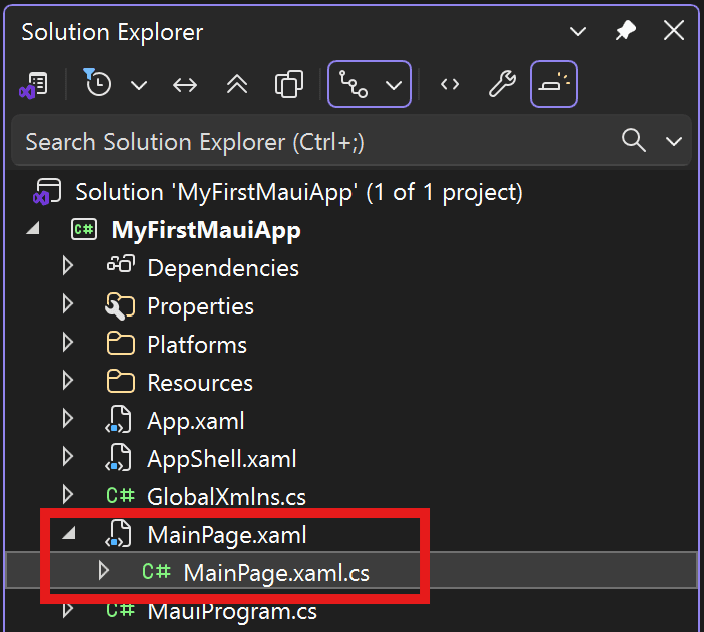Screen dimensions: 704x632
Task: Select the Platforms folder label
Action: pyautogui.click(x=197, y=345)
